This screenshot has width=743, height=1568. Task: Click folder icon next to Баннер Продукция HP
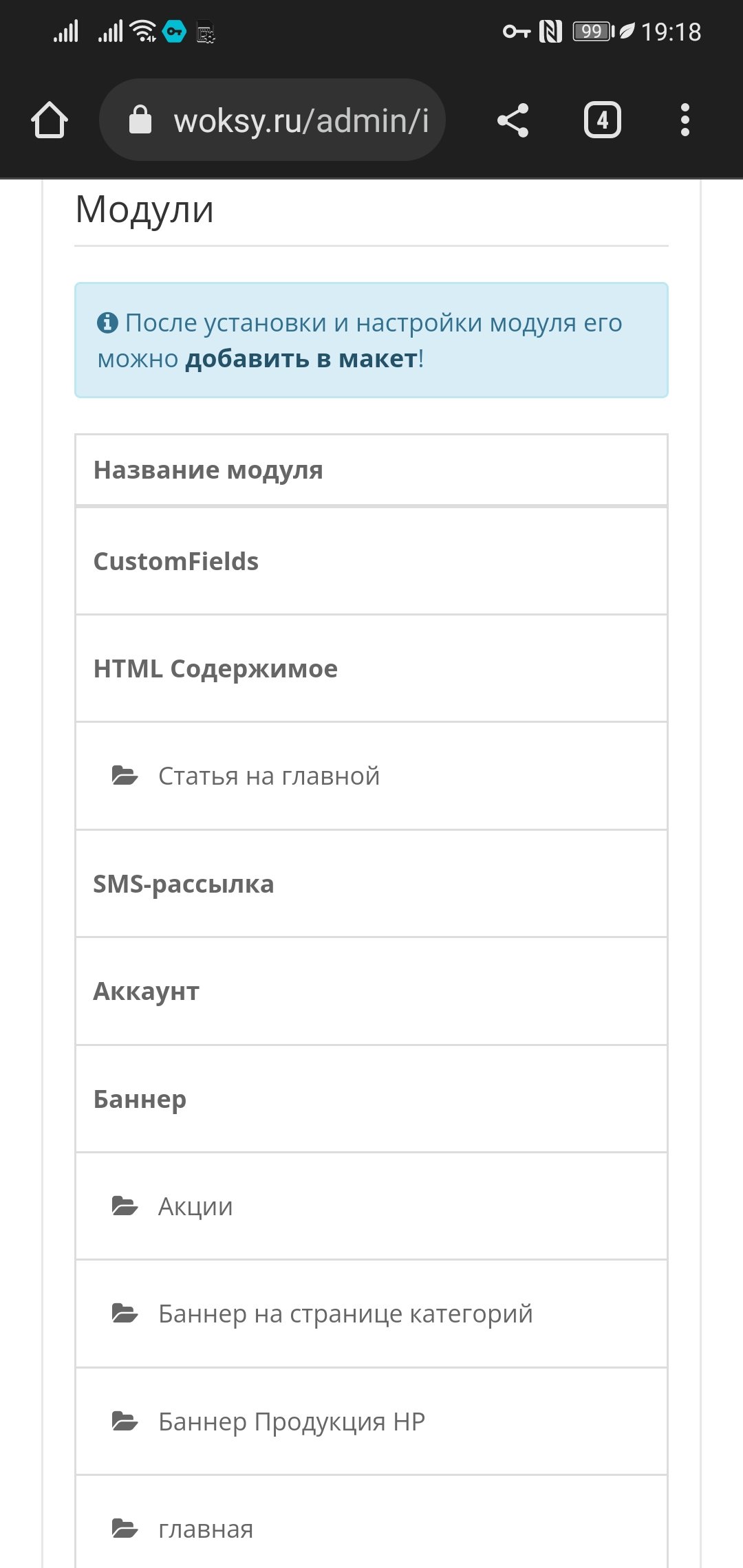(125, 1421)
